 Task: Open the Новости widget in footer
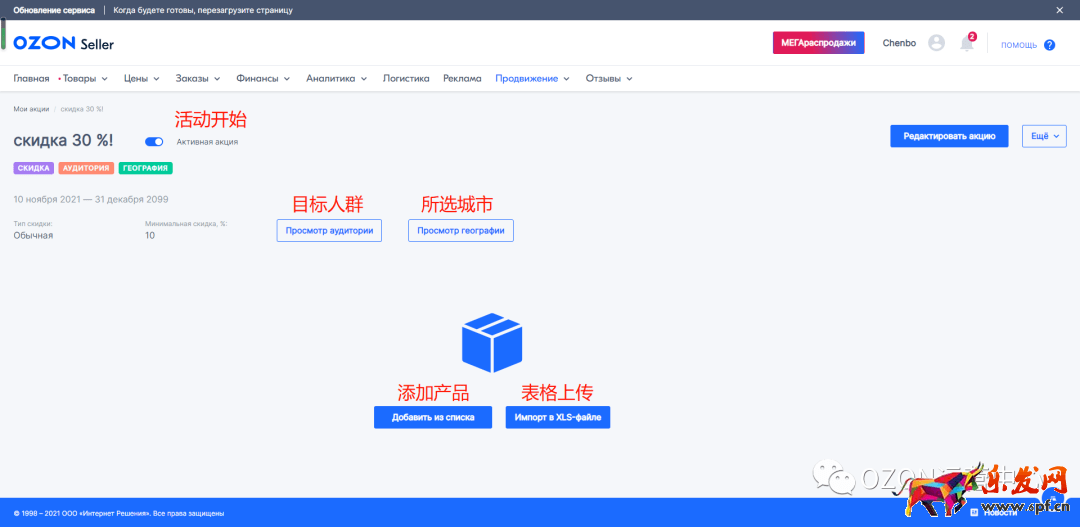(x=993, y=512)
